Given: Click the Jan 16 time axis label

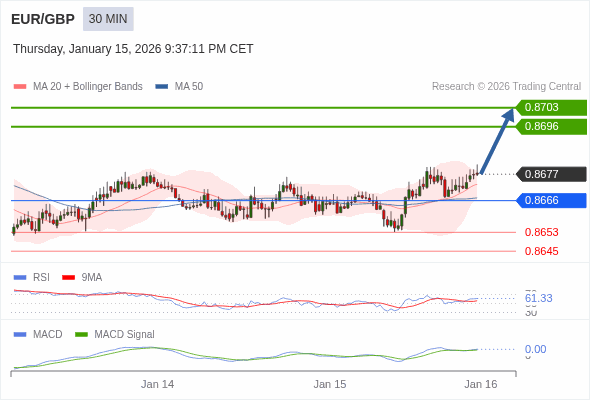Looking at the screenshot, I should click(x=481, y=384).
